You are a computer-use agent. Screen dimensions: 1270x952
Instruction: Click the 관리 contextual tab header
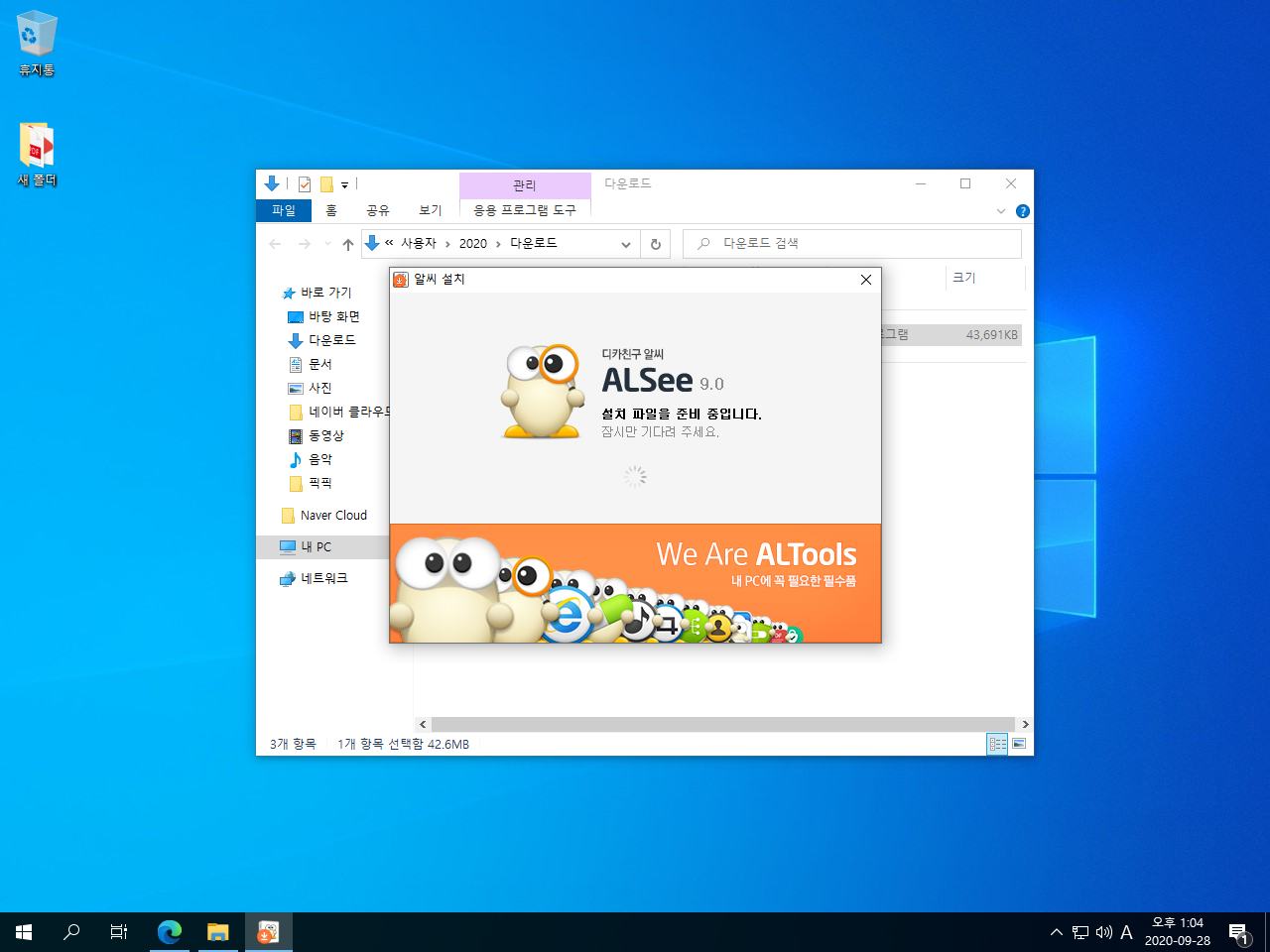click(x=525, y=185)
